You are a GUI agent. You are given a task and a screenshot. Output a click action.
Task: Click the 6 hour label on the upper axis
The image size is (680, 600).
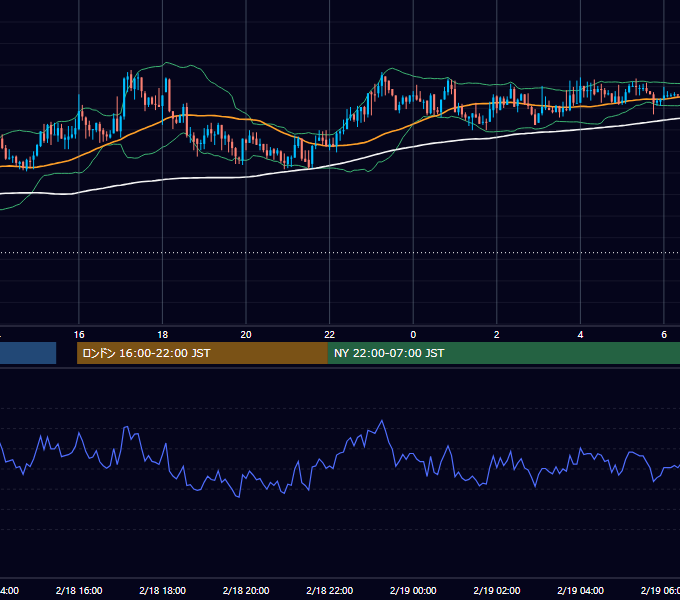[x=664, y=335]
